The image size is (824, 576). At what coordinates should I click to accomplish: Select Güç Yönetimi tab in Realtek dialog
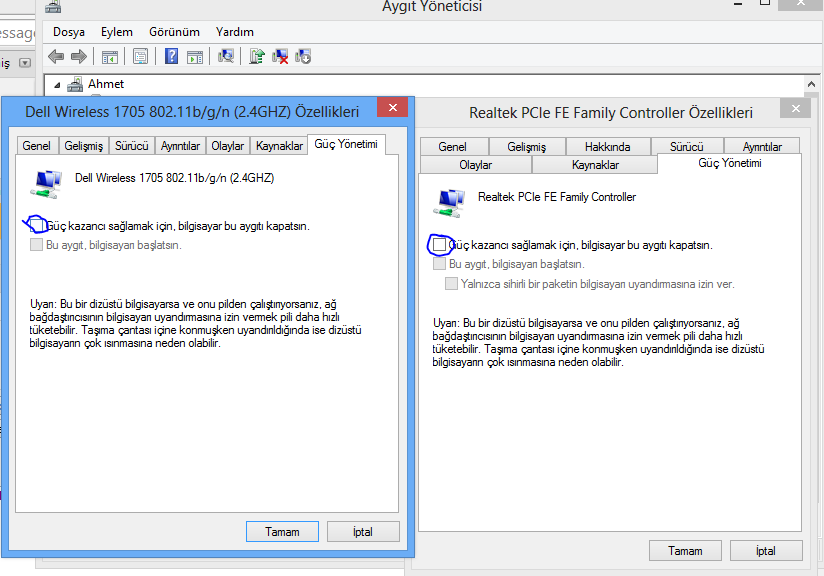click(729, 163)
